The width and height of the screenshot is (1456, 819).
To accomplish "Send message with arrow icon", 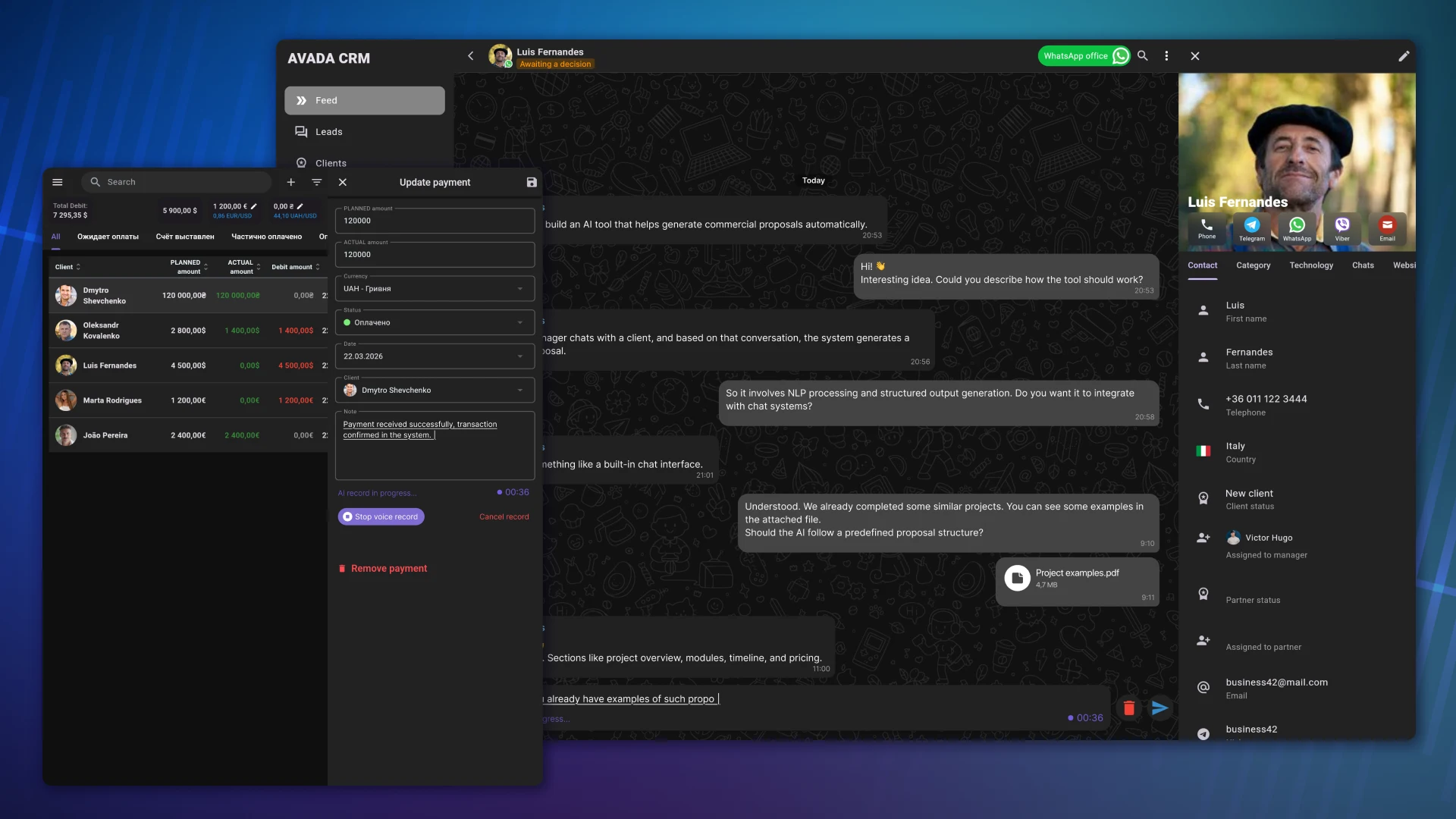I will coord(1160,708).
